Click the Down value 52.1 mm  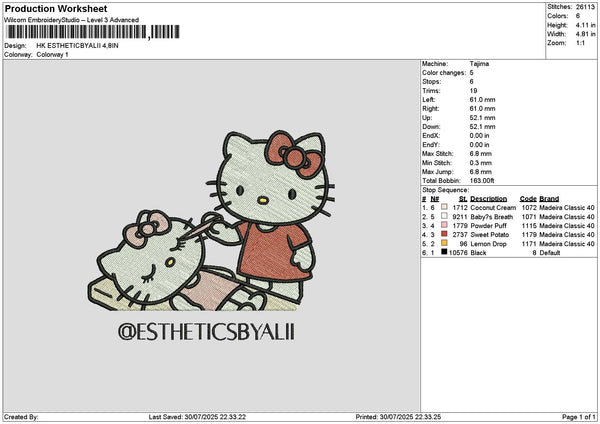pos(482,127)
